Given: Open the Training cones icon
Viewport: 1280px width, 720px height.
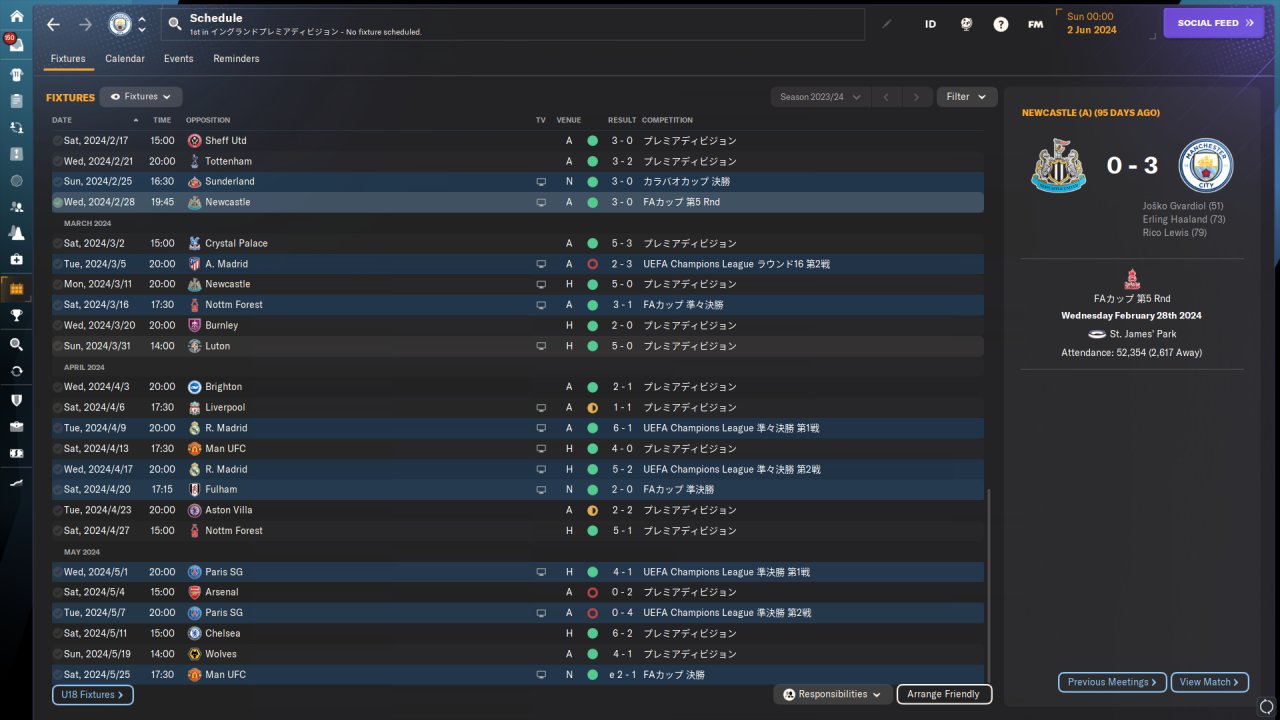Looking at the screenshot, I should coord(16,233).
